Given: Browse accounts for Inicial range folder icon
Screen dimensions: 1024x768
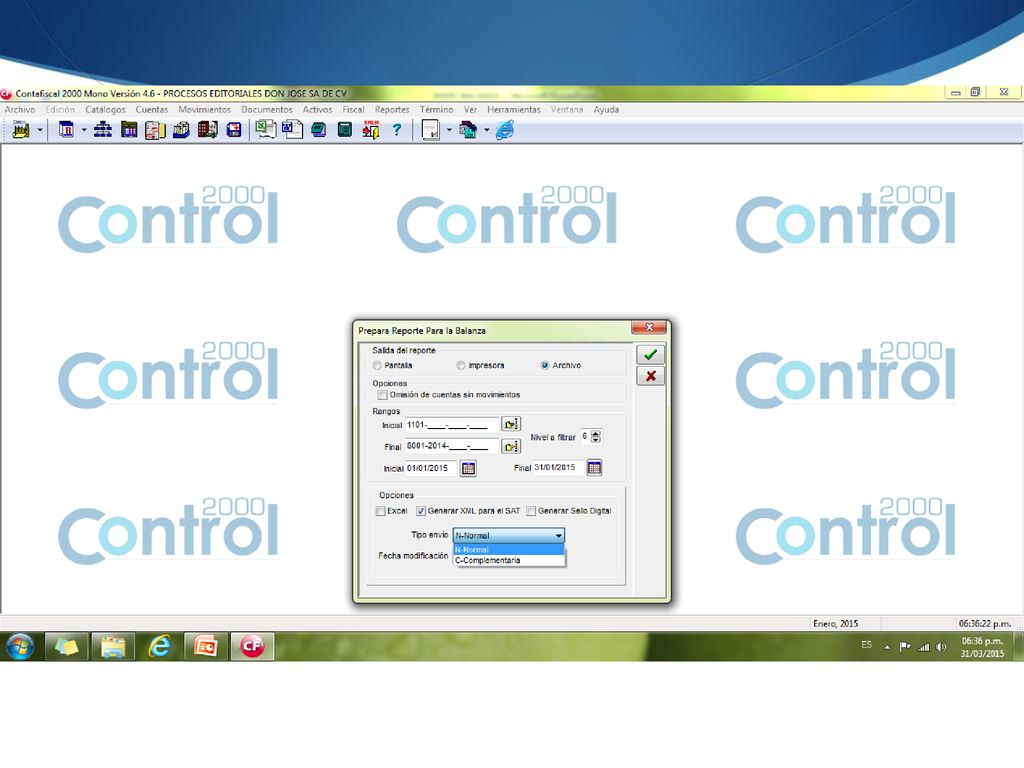Looking at the screenshot, I should [511, 424].
